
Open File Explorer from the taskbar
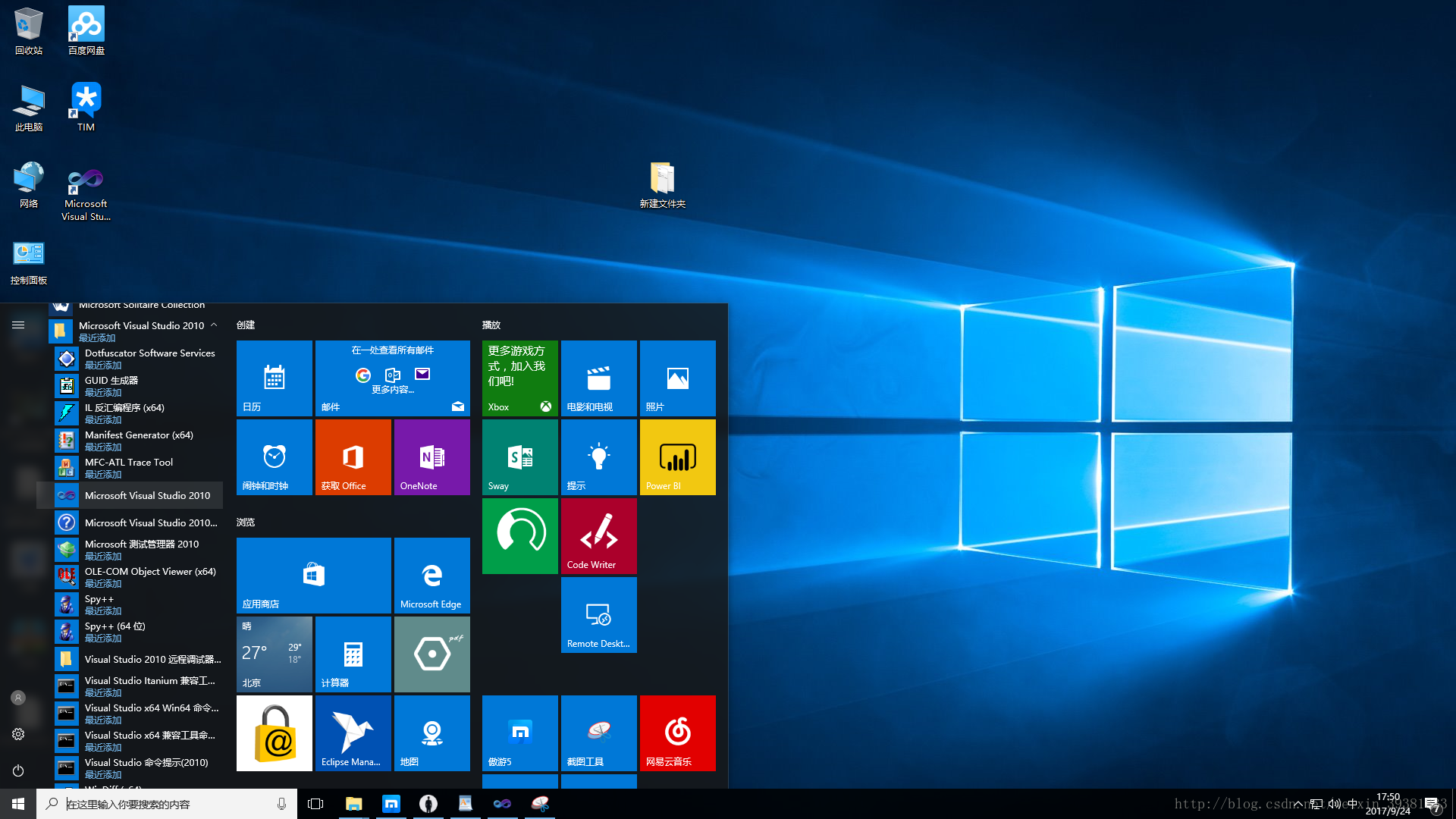coord(353,804)
